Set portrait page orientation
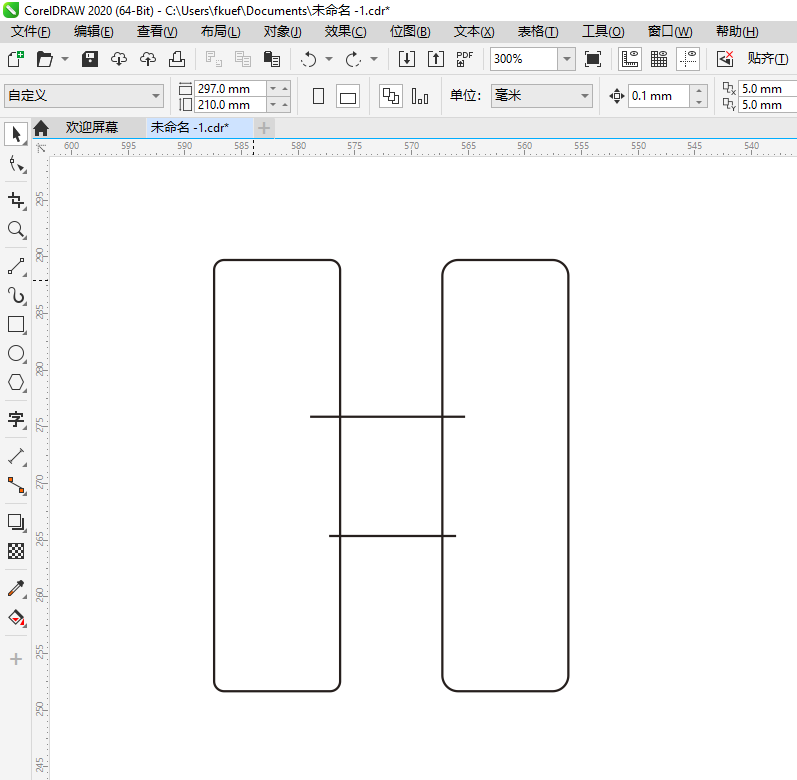797x780 pixels. pyautogui.click(x=319, y=96)
